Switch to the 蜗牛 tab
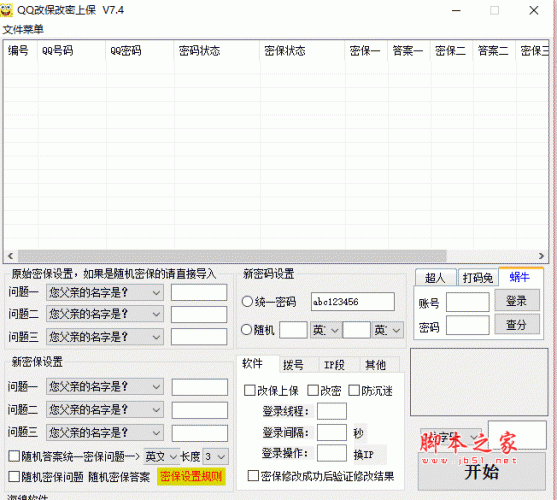 coord(520,277)
